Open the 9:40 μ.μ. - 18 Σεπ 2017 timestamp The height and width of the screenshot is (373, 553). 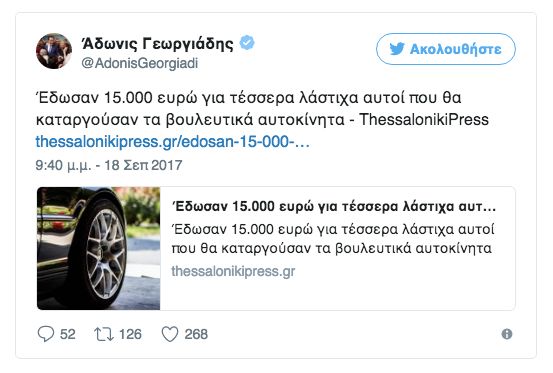[x=109, y=165]
